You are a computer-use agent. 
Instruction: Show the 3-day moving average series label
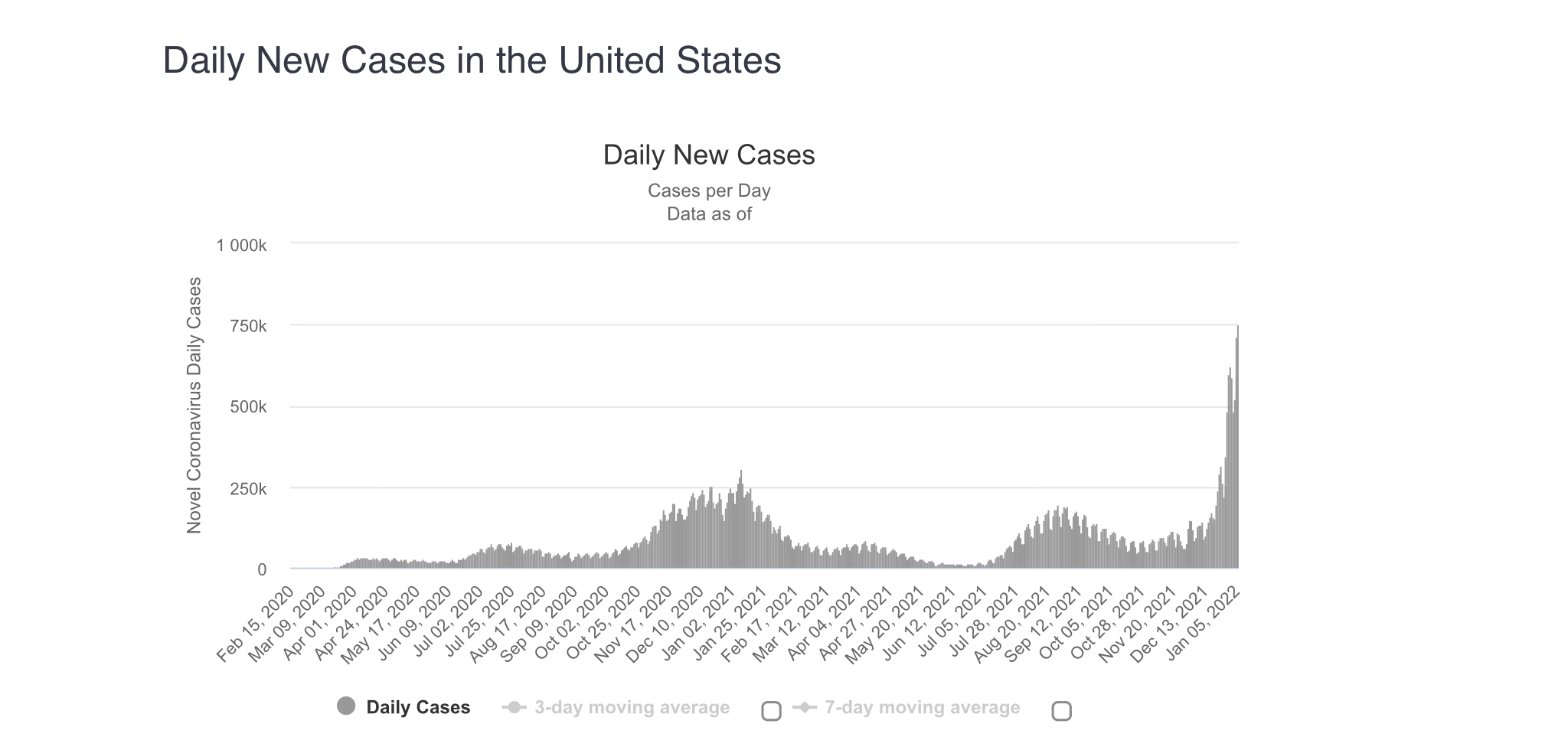pyautogui.click(x=632, y=707)
